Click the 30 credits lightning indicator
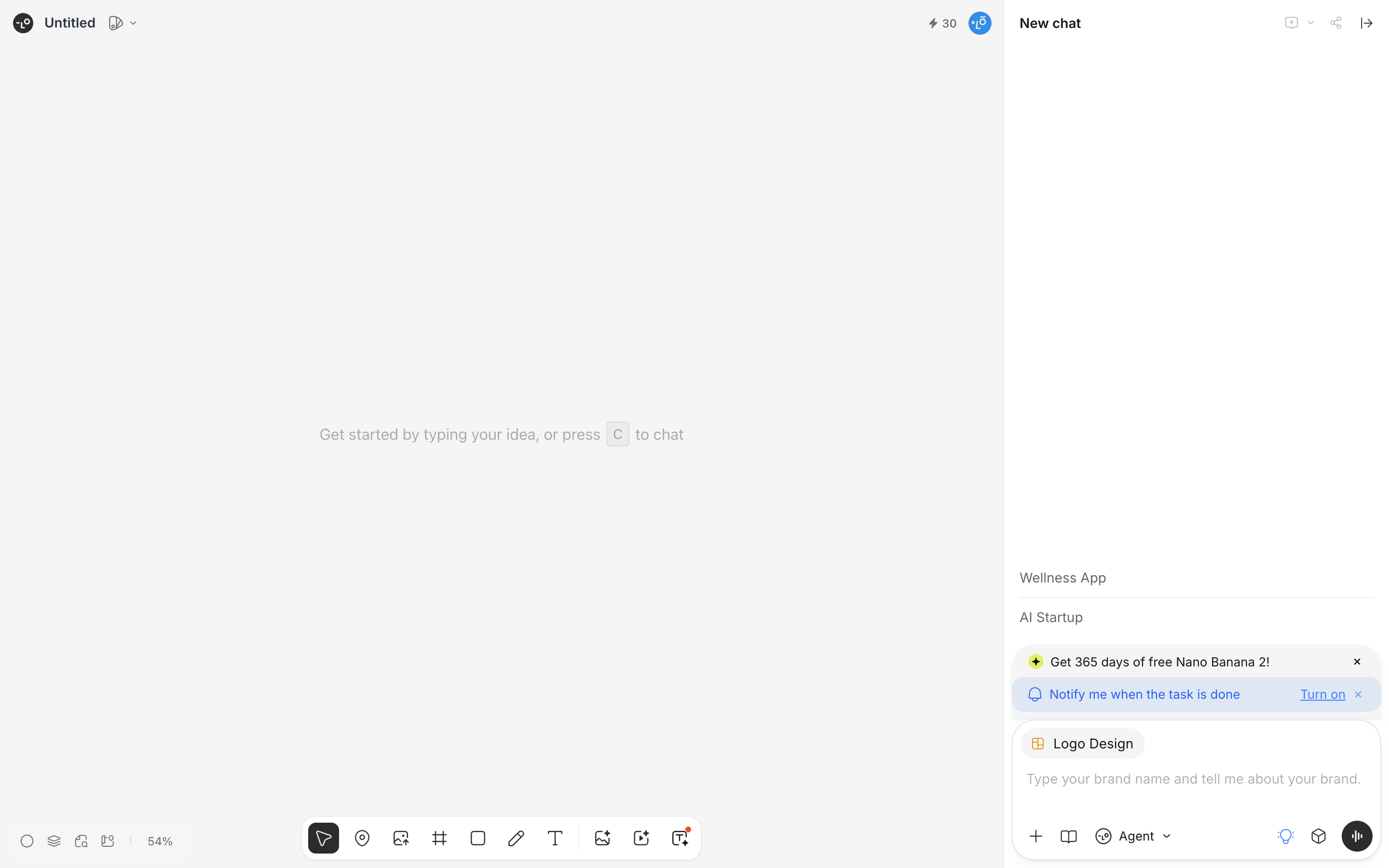 942,23
